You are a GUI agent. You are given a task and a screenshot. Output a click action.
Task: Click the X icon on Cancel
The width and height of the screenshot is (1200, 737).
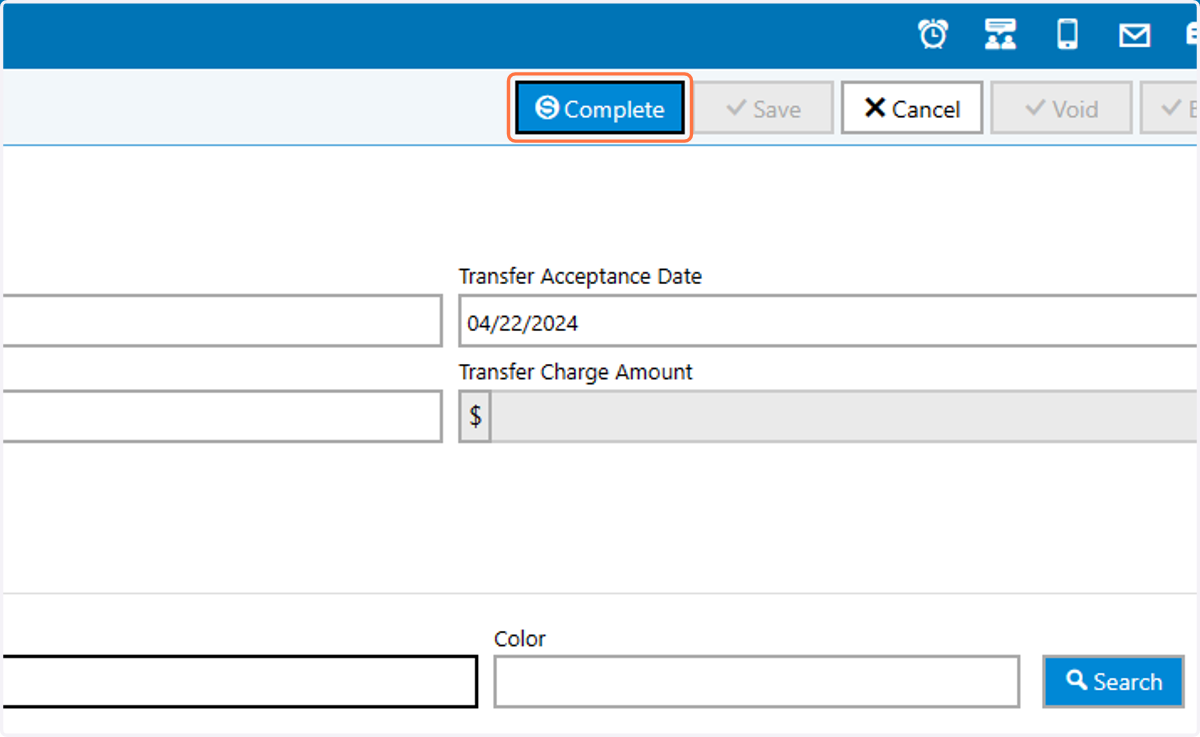875,108
